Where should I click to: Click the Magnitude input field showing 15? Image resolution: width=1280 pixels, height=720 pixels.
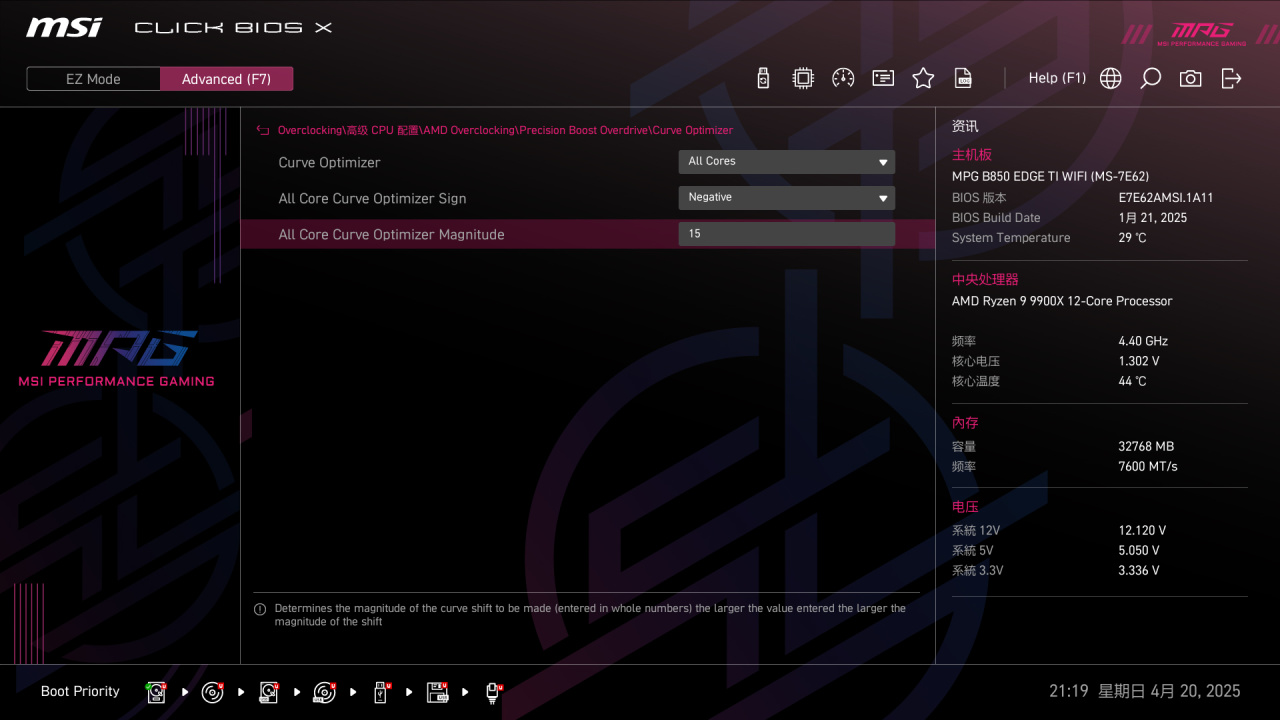[x=787, y=234]
